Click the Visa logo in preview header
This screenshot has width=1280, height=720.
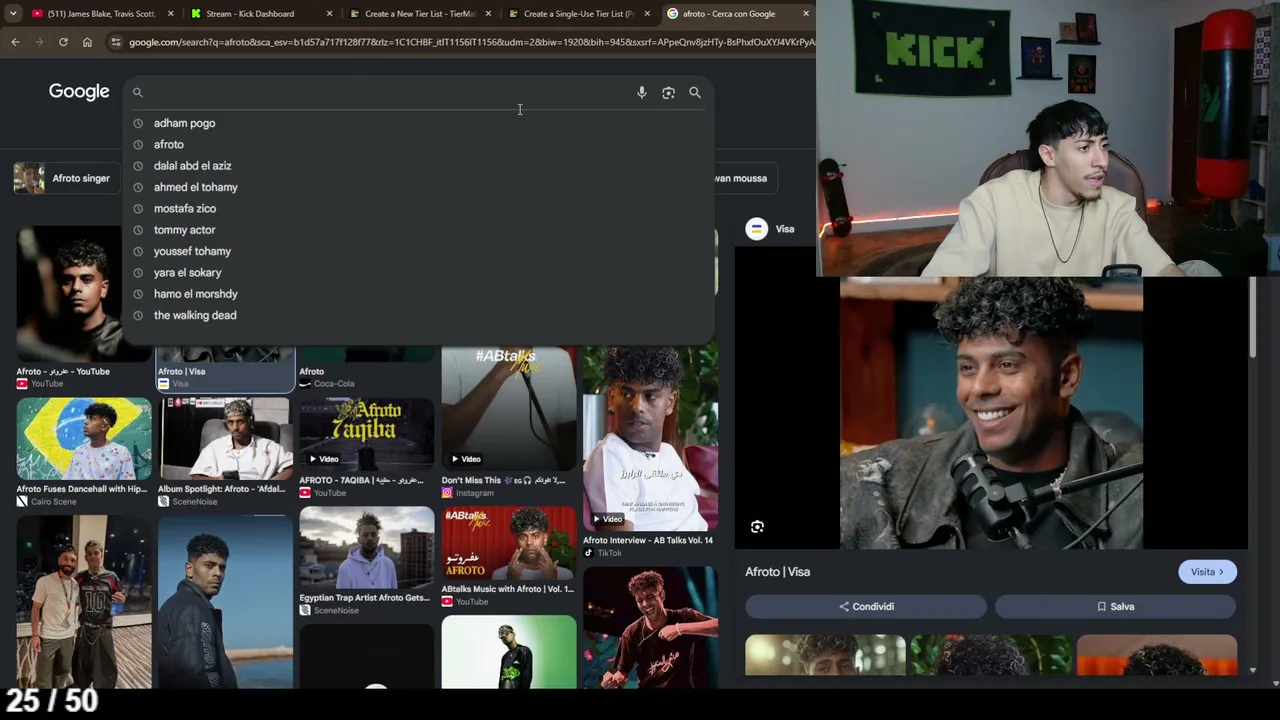(757, 229)
